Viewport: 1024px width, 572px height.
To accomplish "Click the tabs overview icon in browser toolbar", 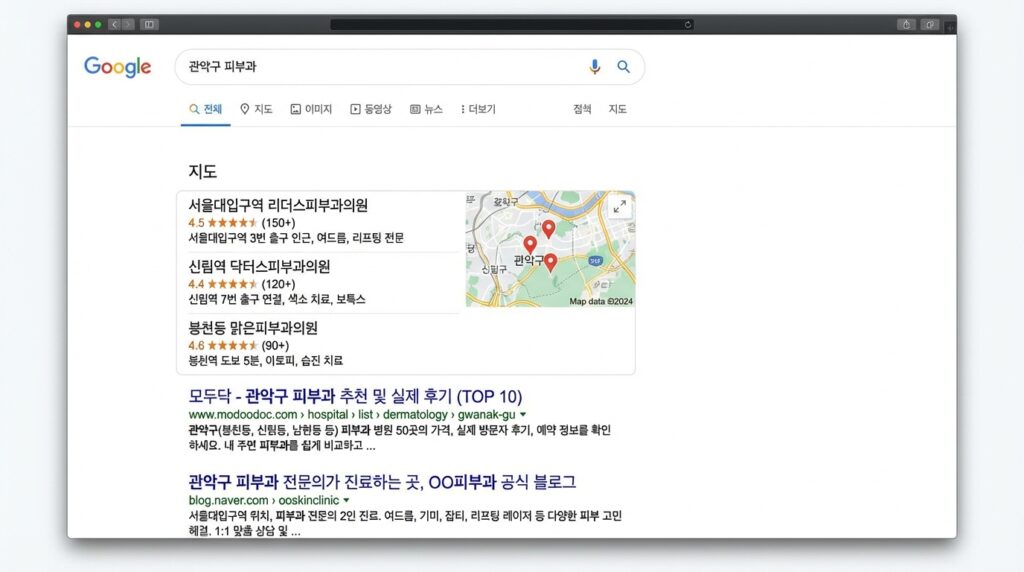I will (929, 25).
